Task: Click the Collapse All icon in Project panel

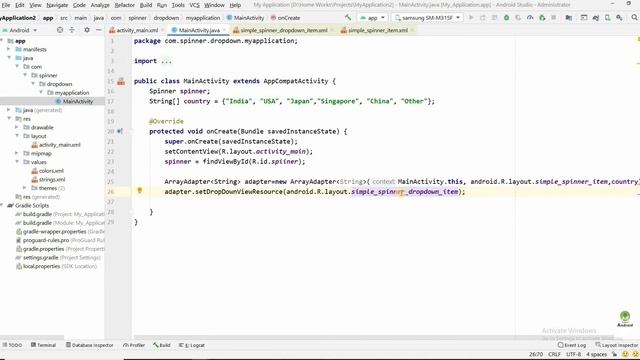Action: (72, 30)
